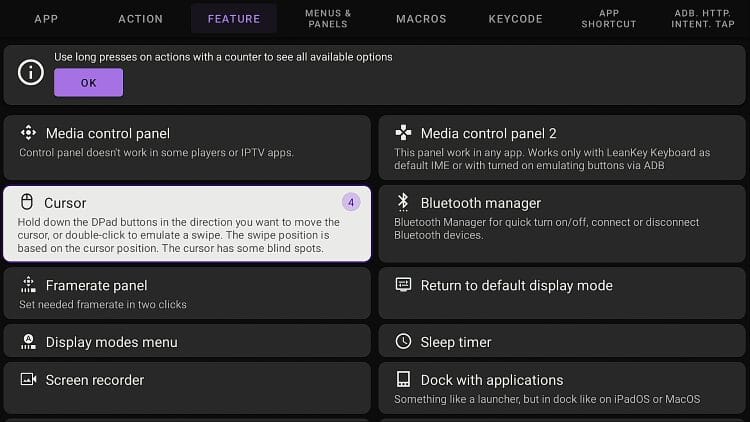
Task: Click the Bluetooth manager icon
Action: 403,203
